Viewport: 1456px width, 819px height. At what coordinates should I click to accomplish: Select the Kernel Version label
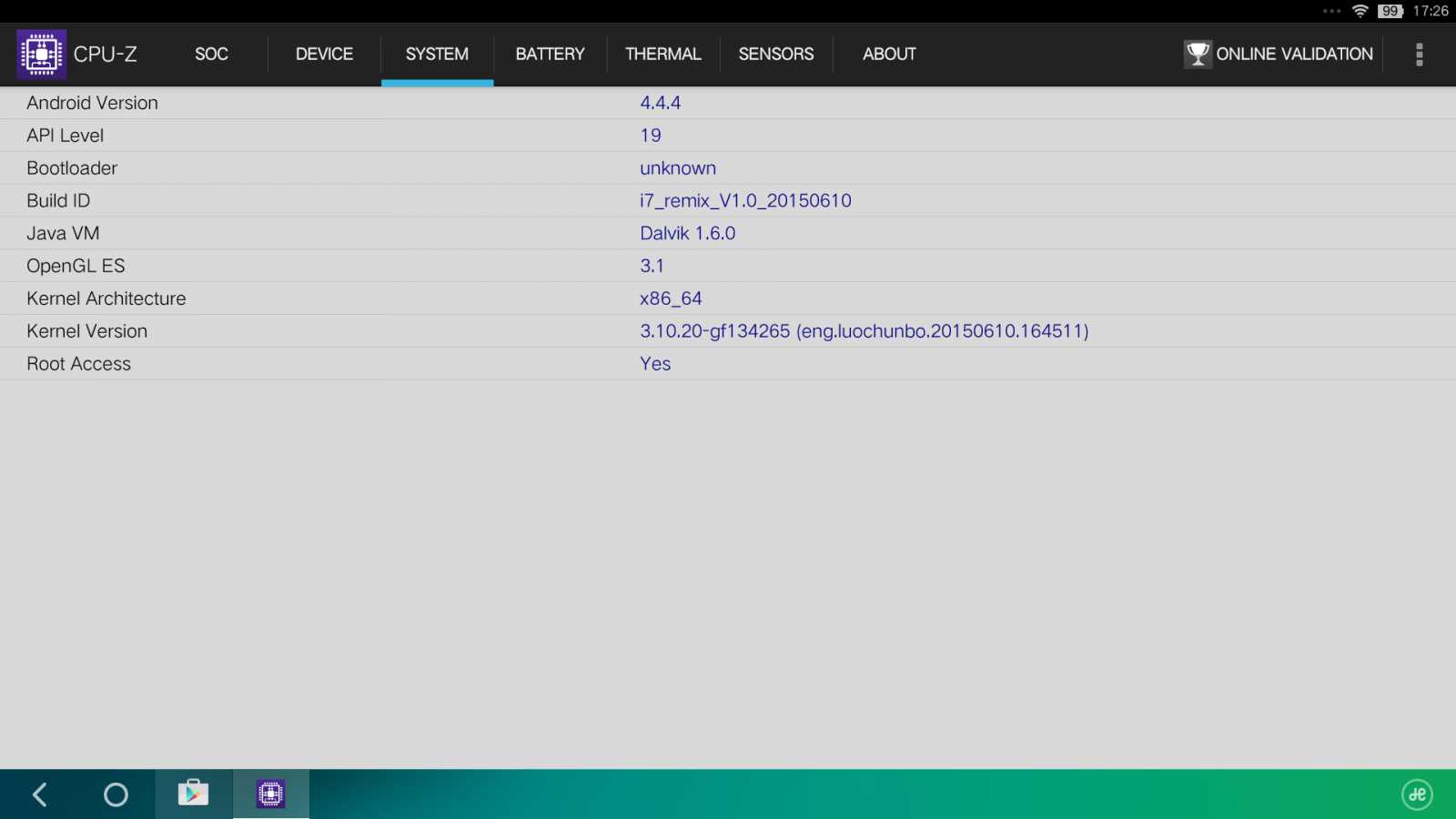86,331
